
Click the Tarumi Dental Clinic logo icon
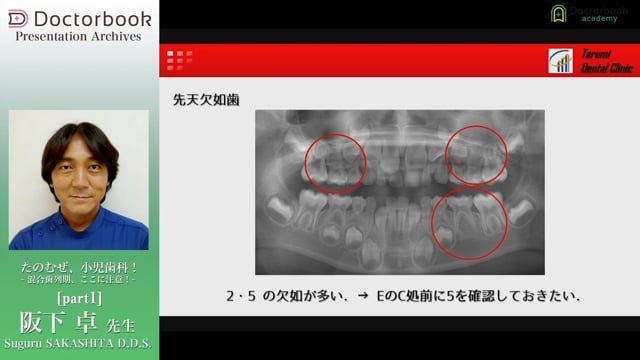pos(560,61)
